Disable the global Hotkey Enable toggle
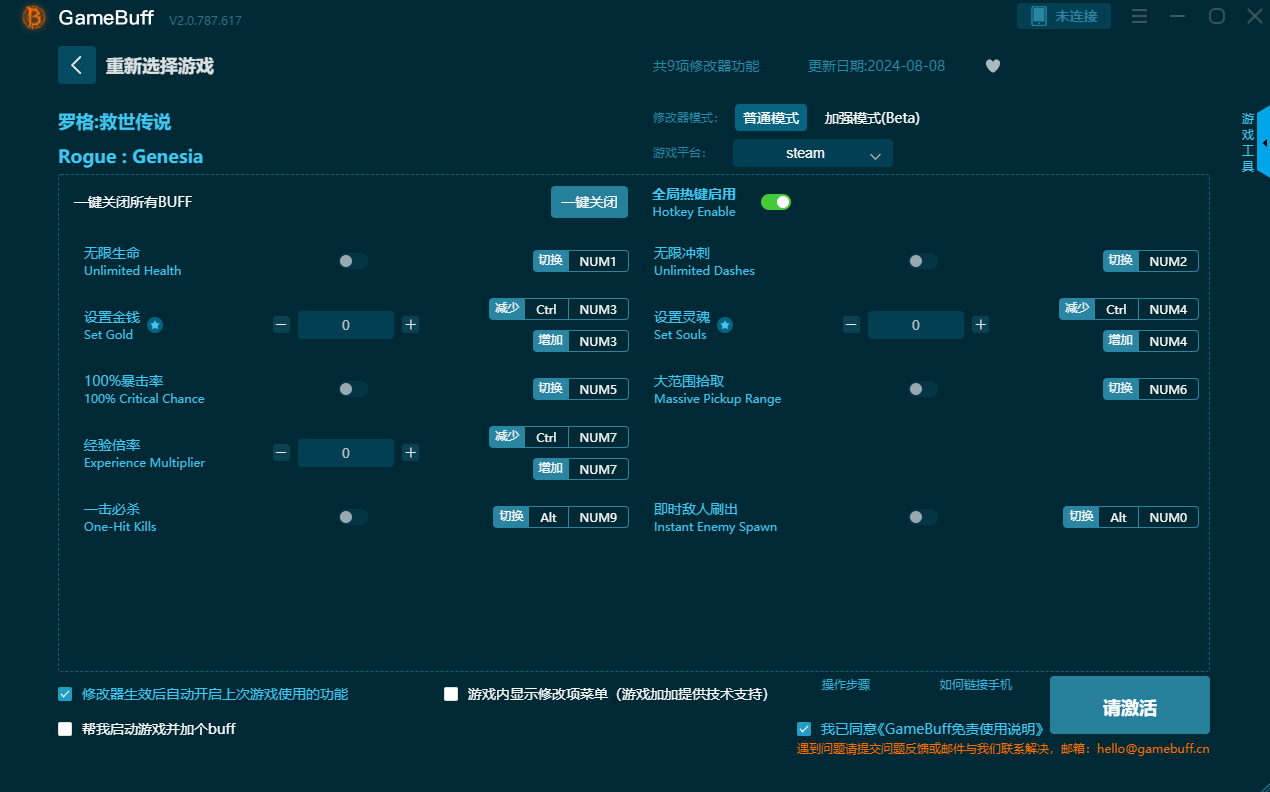The width and height of the screenshot is (1270, 792). pyautogui.click(x=776, y=202)
